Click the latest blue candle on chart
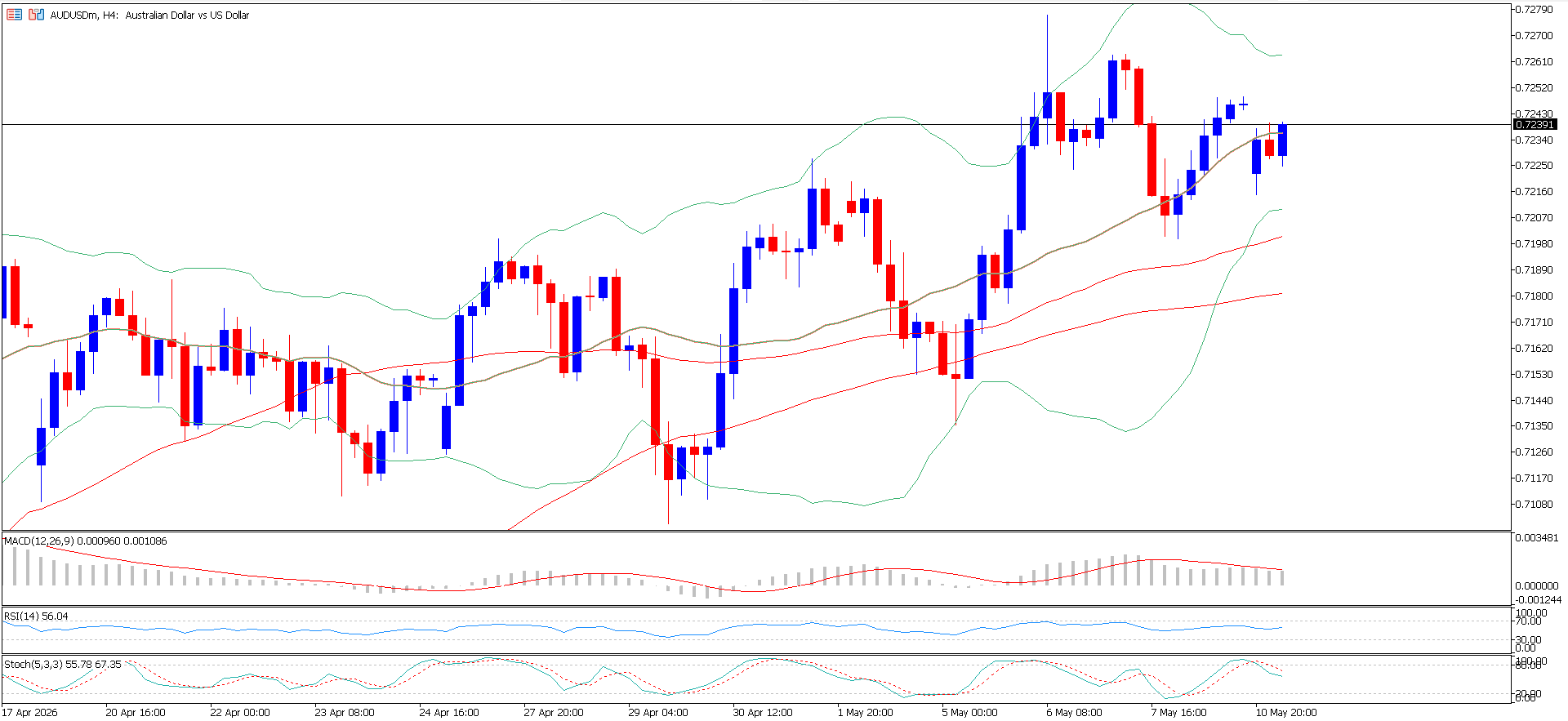The width and height of the screenshot is (1568, 721). pyautogui.click(x=1283, y=140)
